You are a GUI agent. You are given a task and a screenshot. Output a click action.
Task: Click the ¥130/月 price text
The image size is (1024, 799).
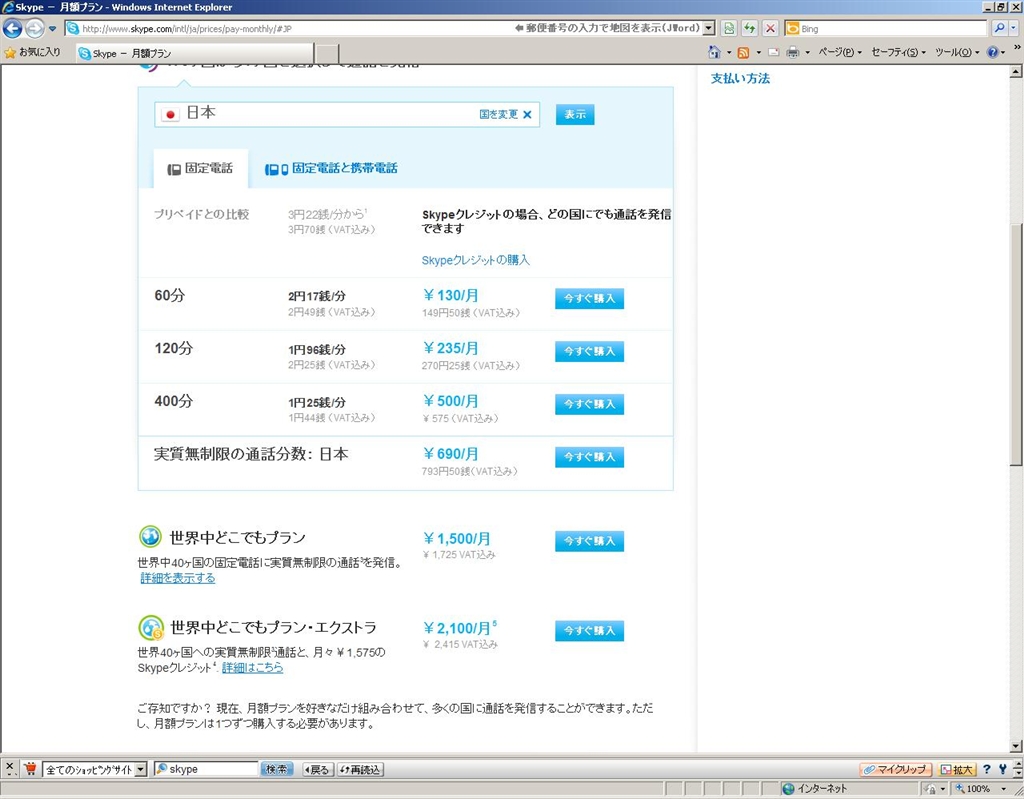pos(451,295)
